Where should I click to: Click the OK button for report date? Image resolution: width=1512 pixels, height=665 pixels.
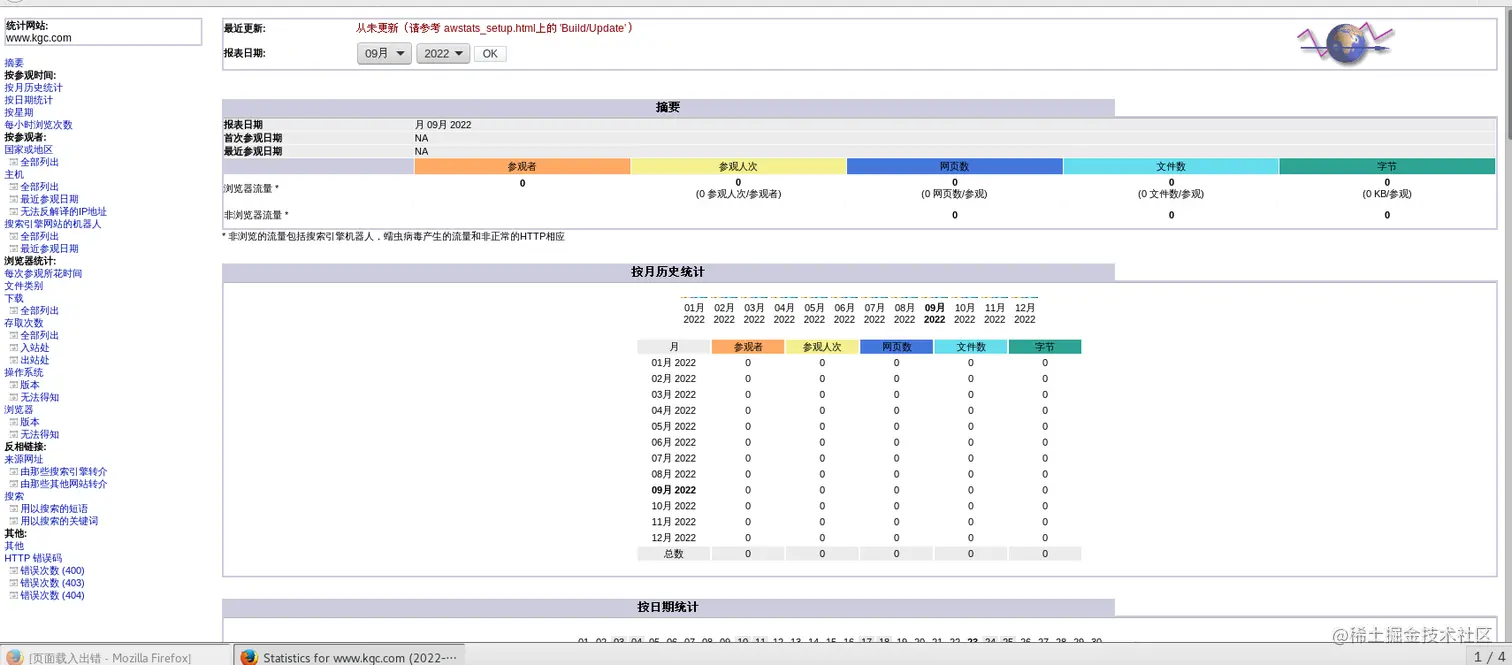(490, 54)
